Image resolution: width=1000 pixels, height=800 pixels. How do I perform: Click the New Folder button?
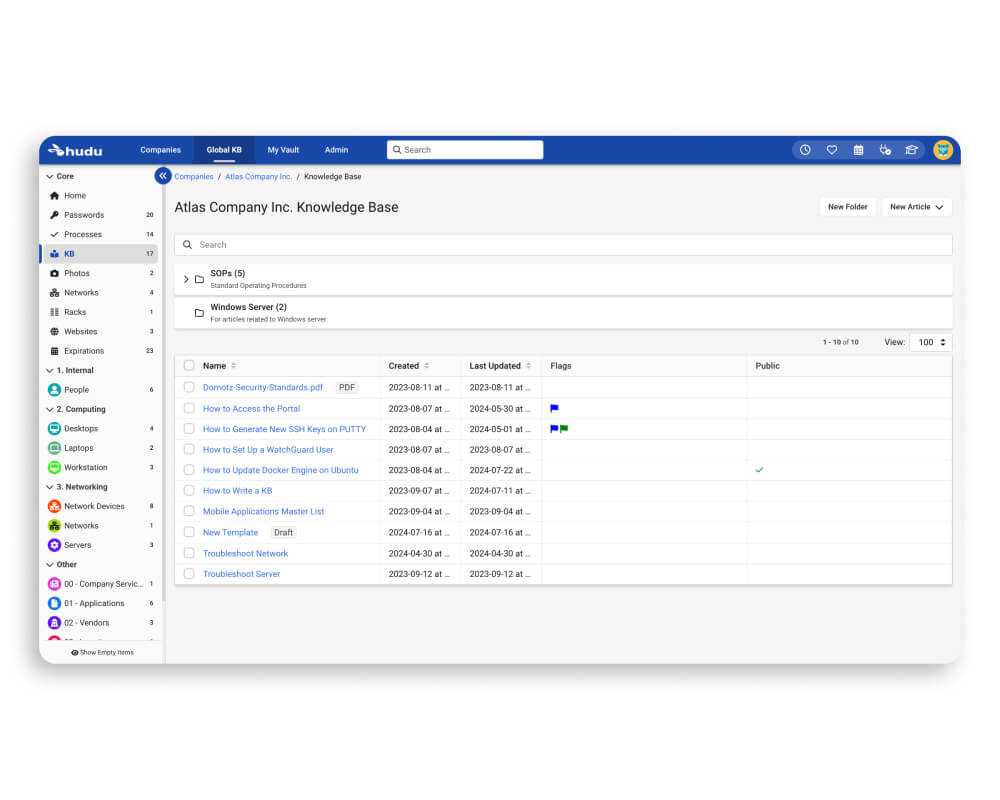click(848, 207)
